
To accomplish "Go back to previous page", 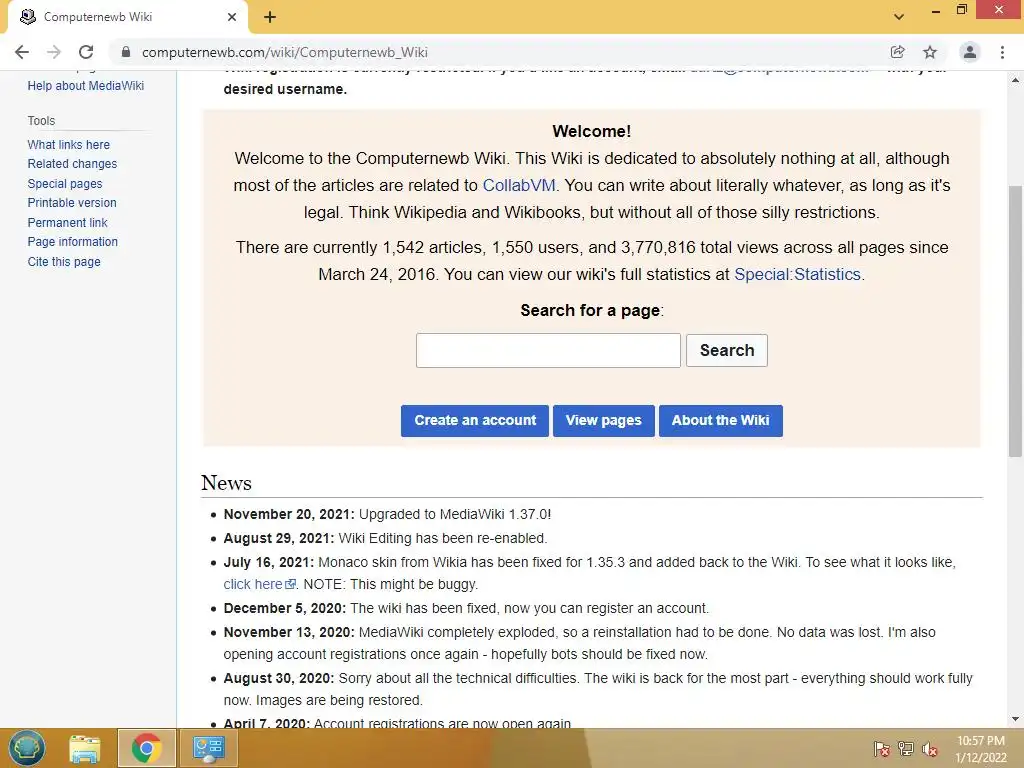I will point(22,52).
